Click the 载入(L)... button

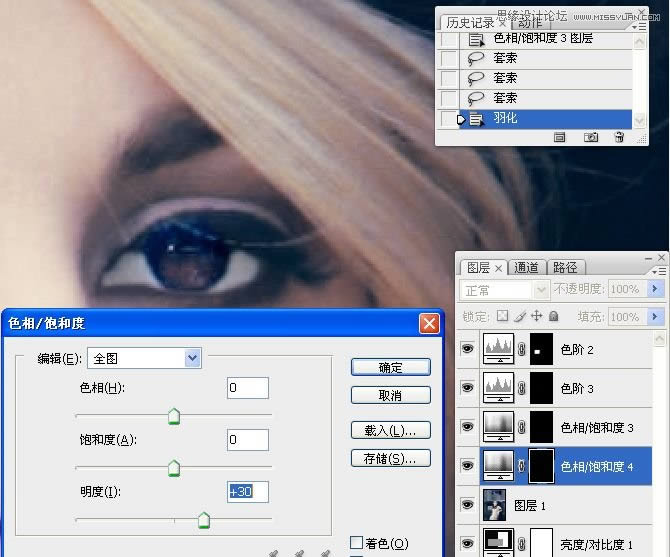pos(390,431)
